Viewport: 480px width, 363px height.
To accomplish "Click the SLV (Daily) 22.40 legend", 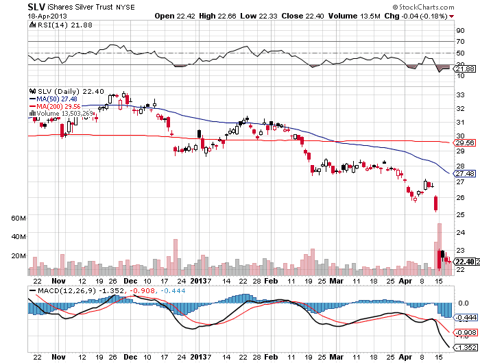I will coord(71,91).
